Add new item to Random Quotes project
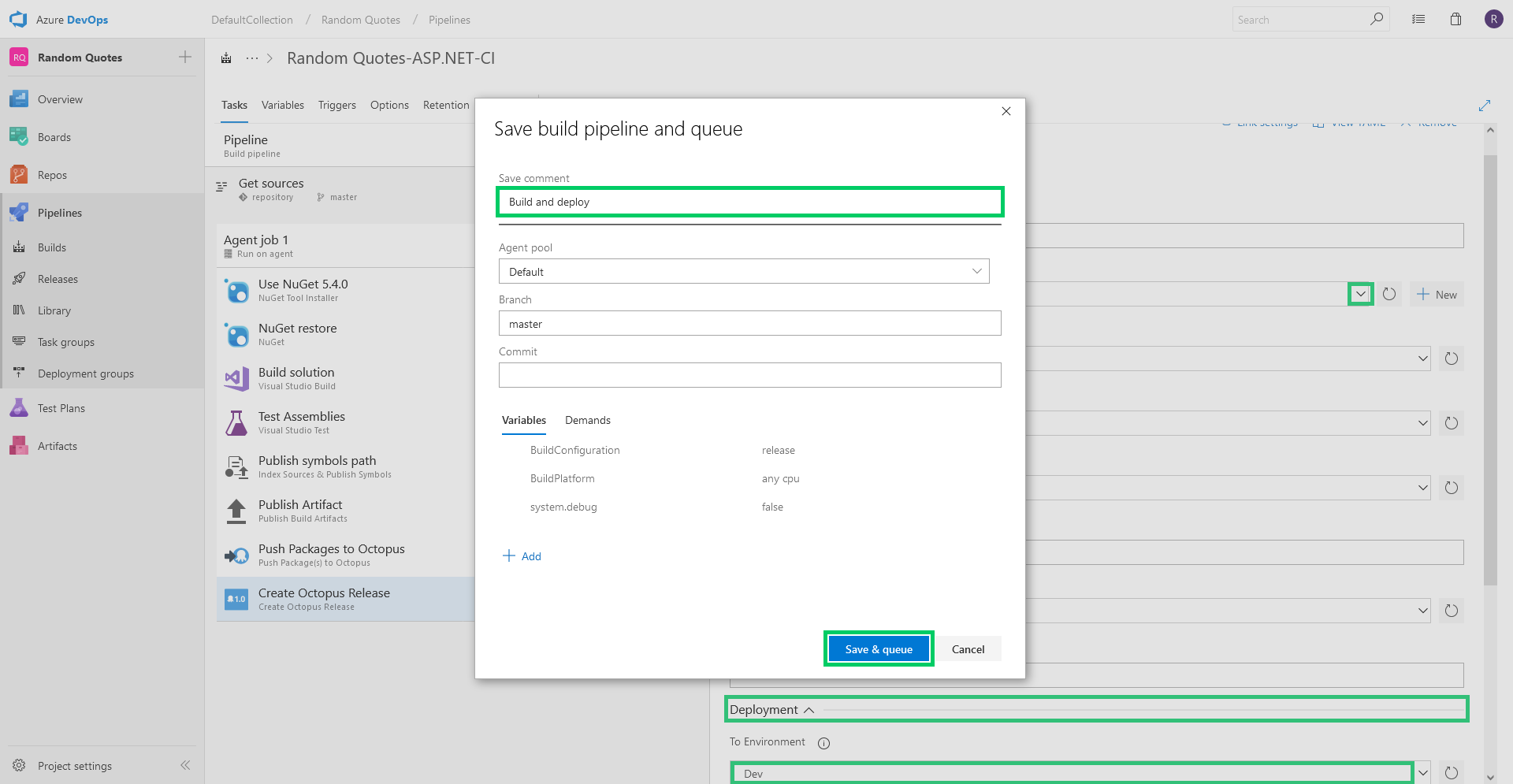 point(185,57)
